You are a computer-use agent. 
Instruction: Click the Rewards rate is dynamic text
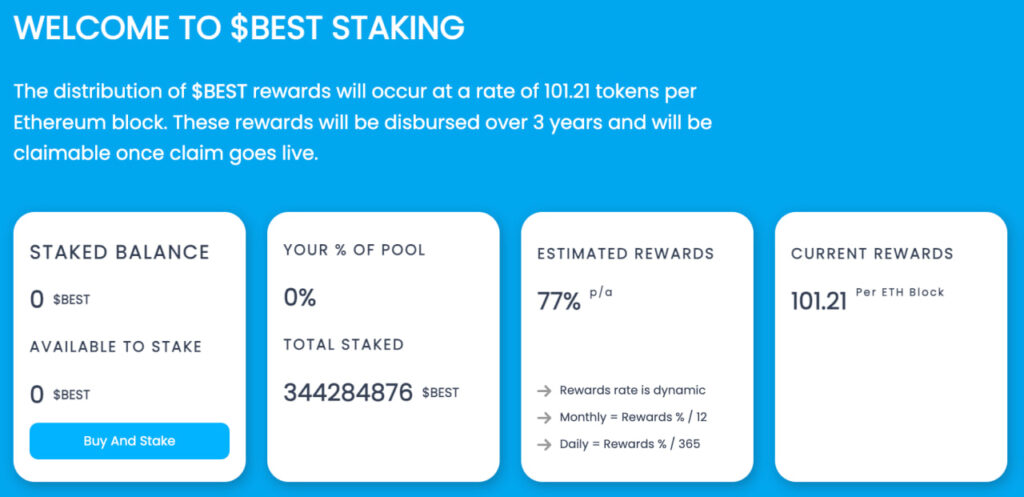632,390
